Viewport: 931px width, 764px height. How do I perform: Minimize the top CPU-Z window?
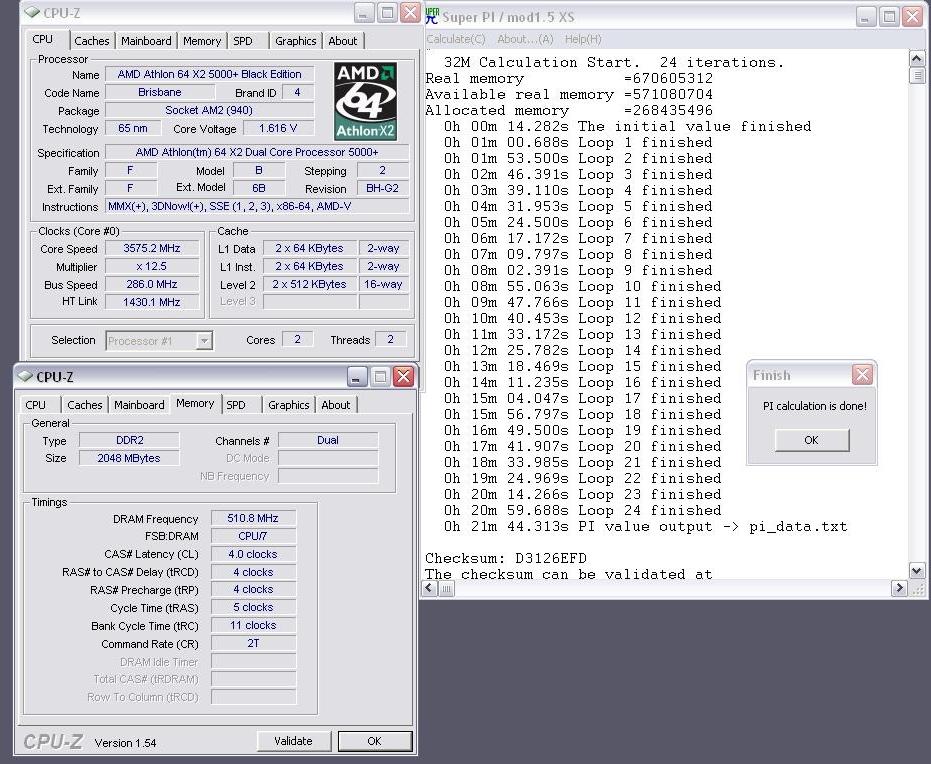pos(364,13)
